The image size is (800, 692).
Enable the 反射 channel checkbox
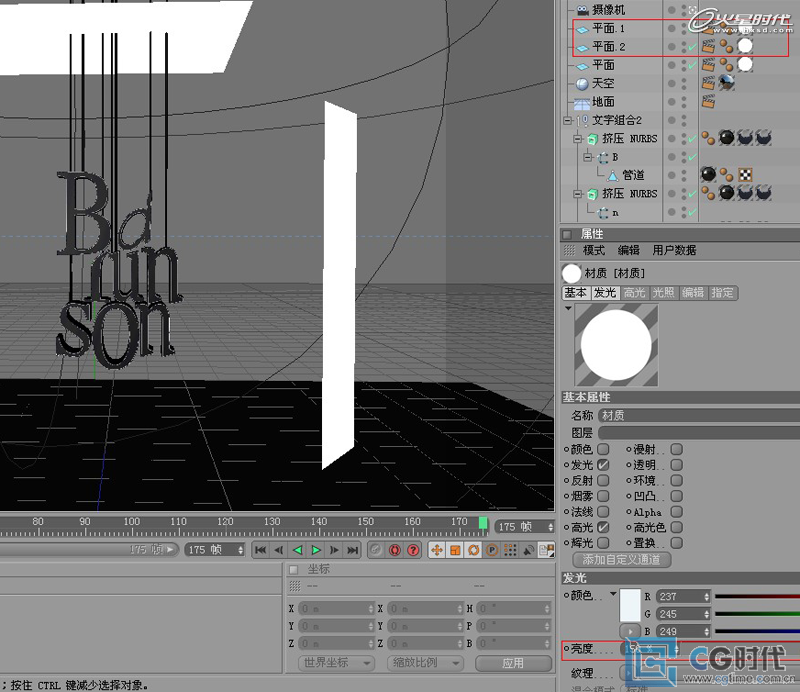coord(603,480)
